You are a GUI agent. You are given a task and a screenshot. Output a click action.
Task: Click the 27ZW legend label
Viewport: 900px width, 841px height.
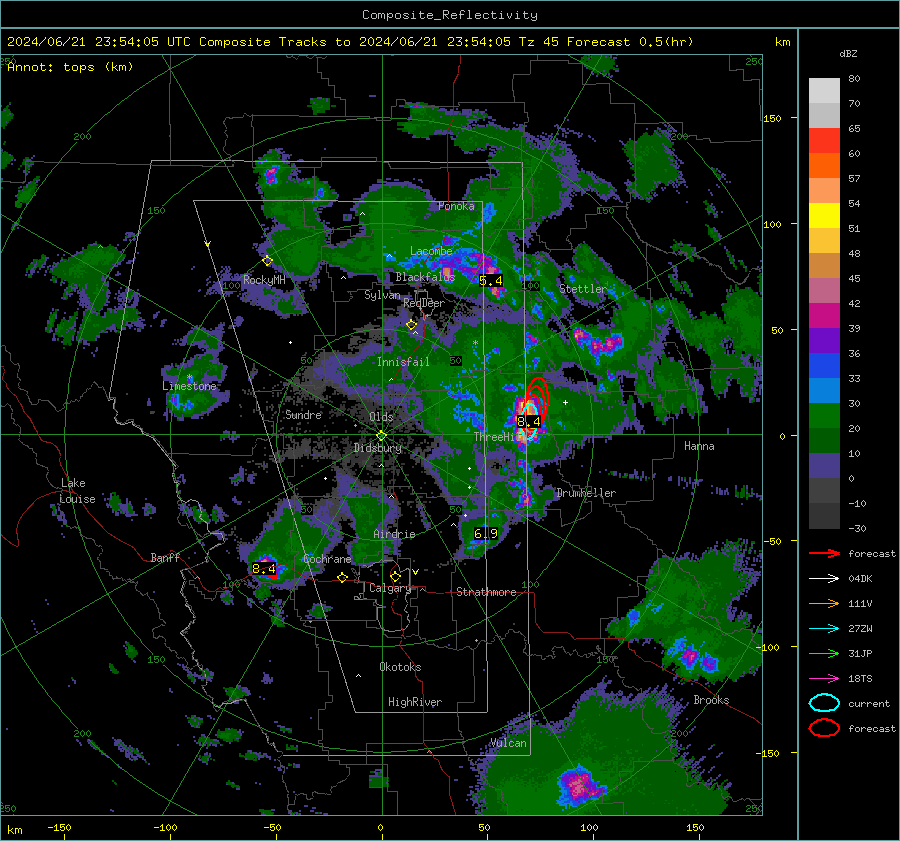(x=860, y=629)
